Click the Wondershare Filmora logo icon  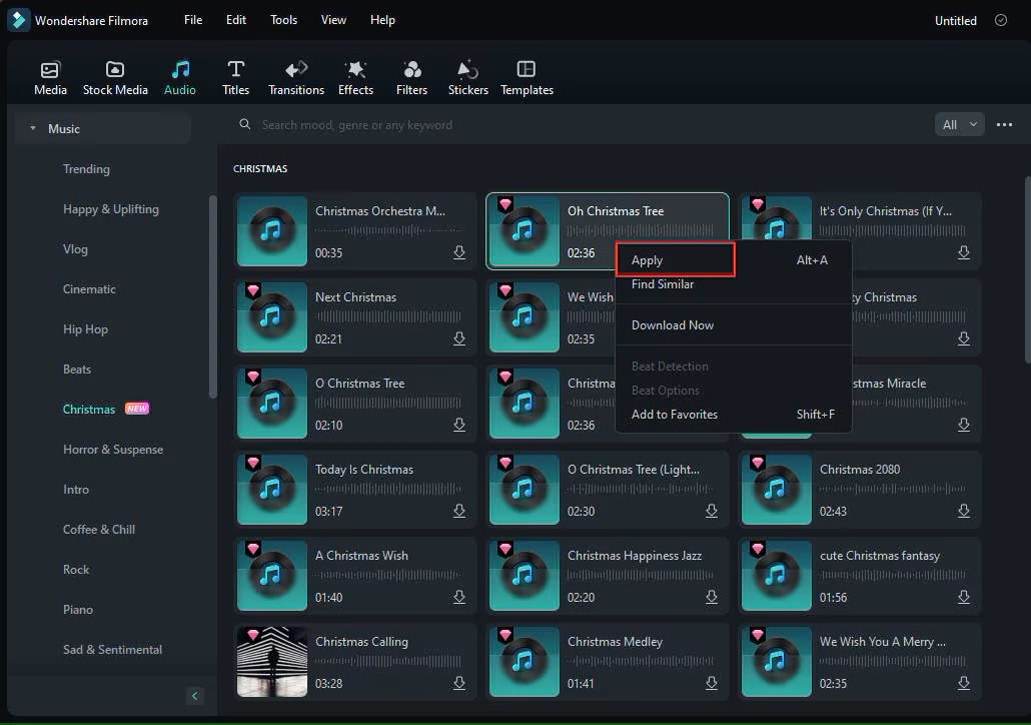[x=18, y=20]
